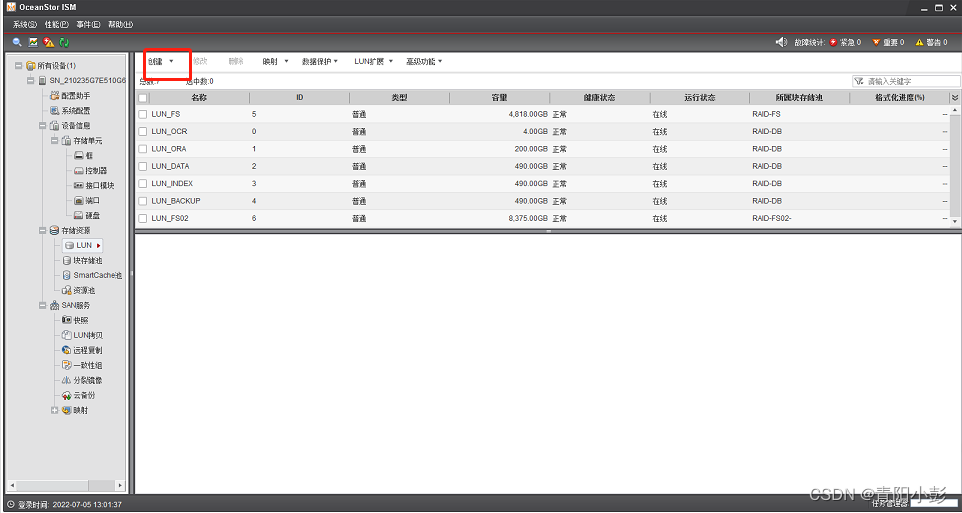
Task: Click the speaker alarm sound icon
Action: pyautogui.click(x=781, y=42)
